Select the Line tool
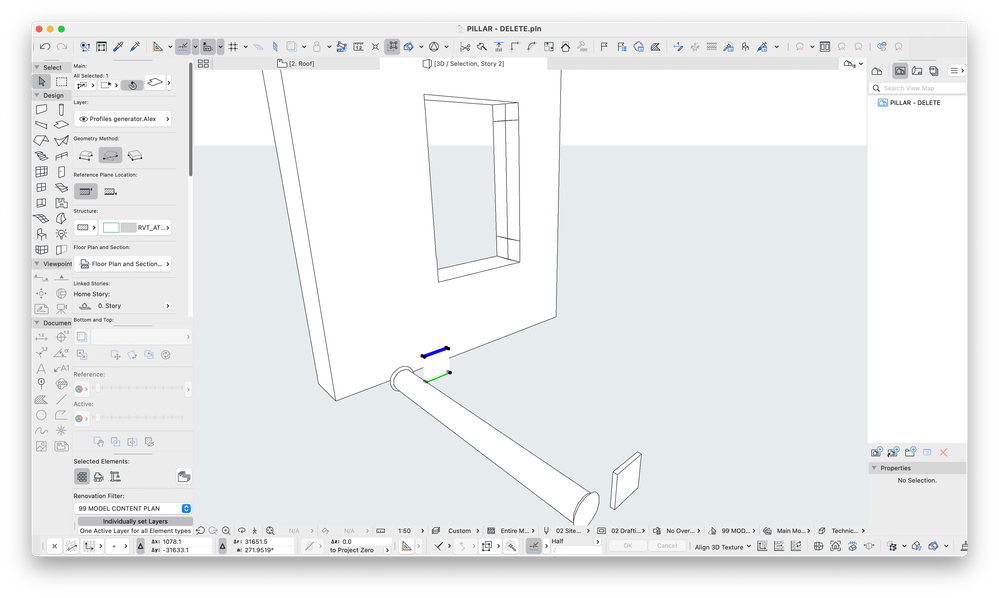The image size is (999, 598). (61, 399)
